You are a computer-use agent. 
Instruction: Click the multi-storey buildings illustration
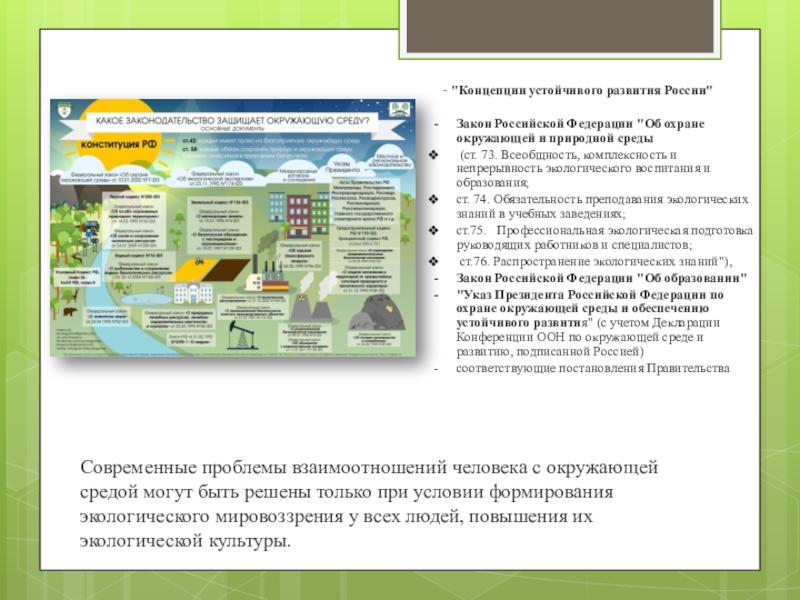pos(298,214)
